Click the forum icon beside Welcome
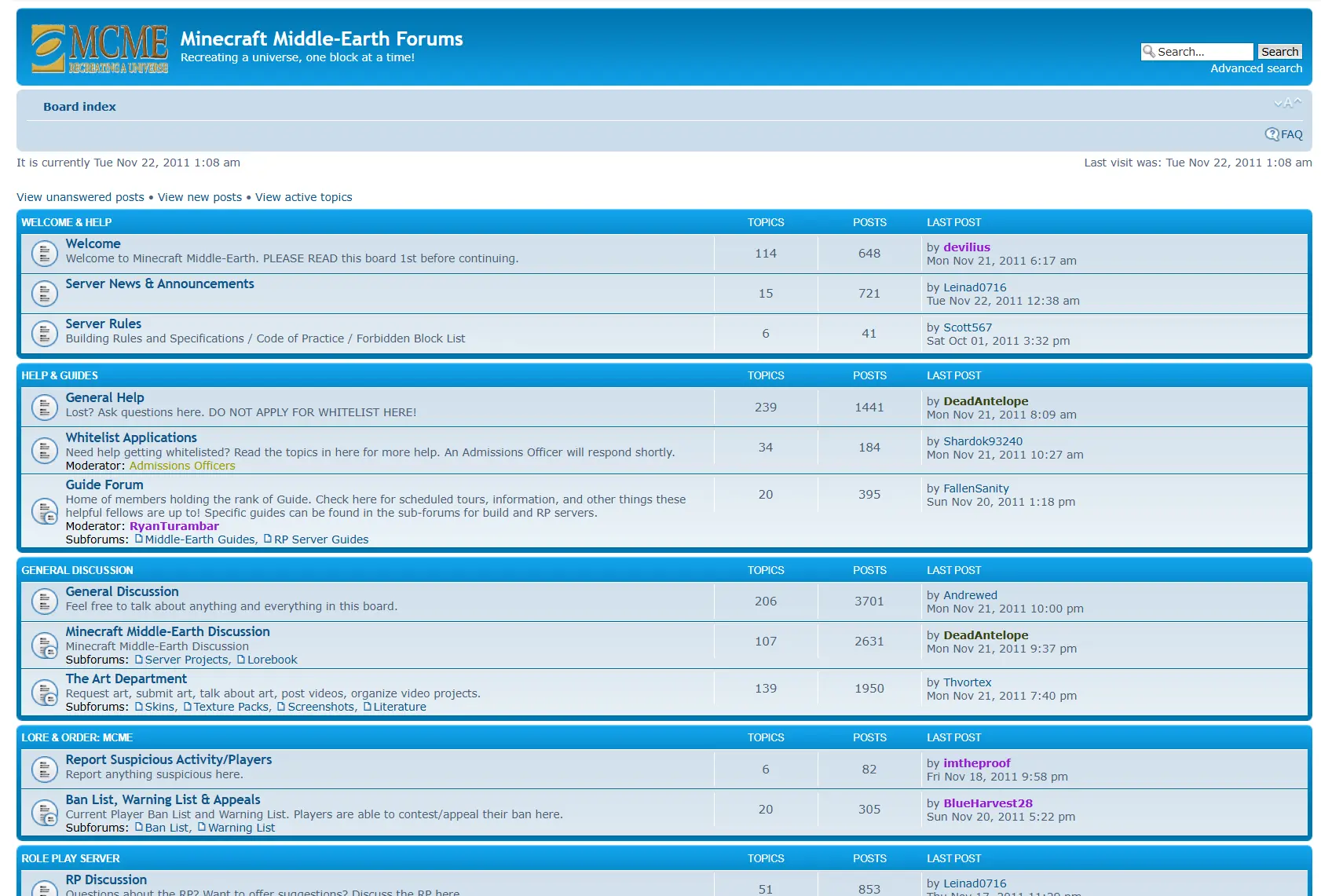 pos(45,253)
